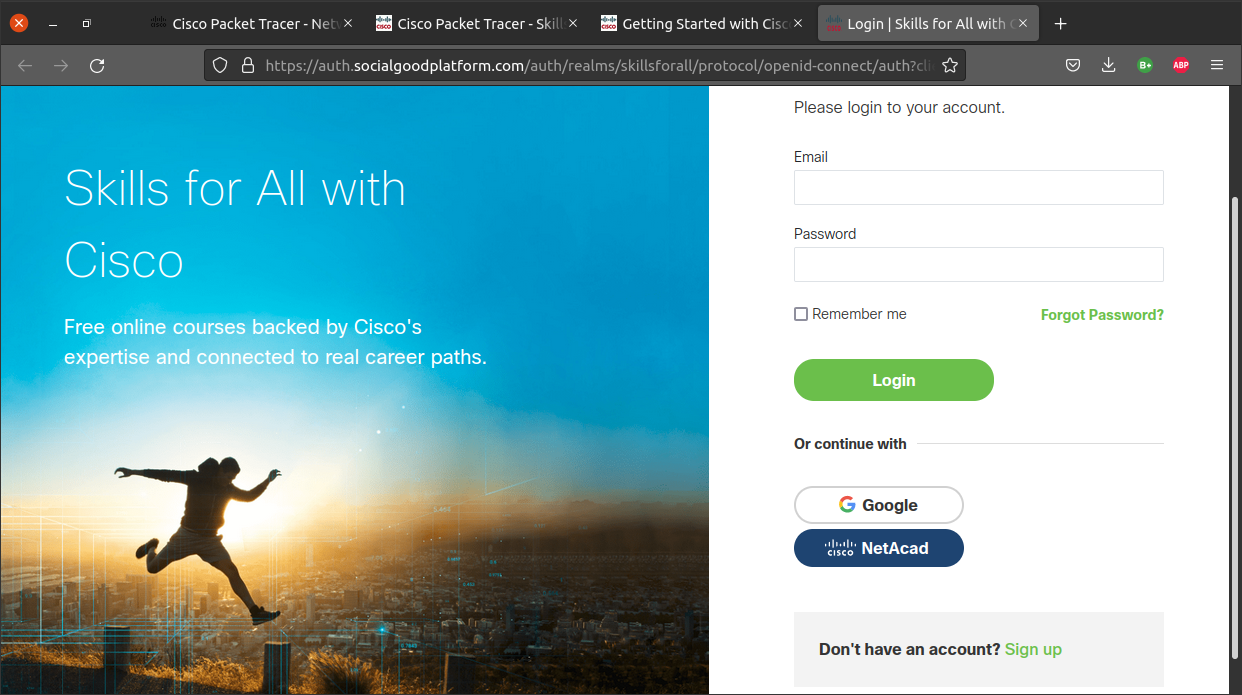Open a new browser tab
This screenshot has width=1242, height=695.
click(x=1061, y=23)
